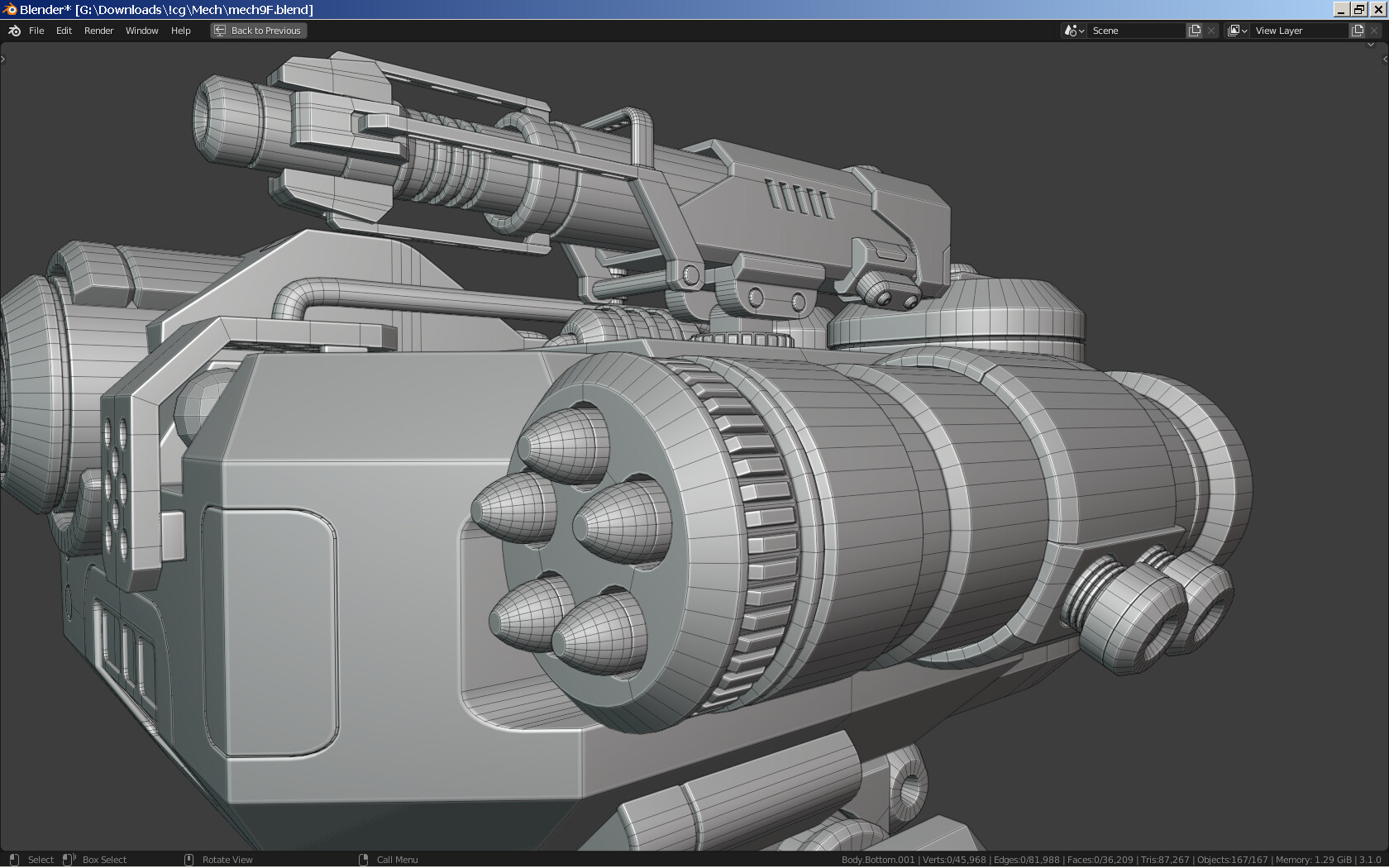Viewport: 1389px width, 868px height.
Task: Open the Scene selector dropdown chevron
Action: click(x=1081, y=31)
